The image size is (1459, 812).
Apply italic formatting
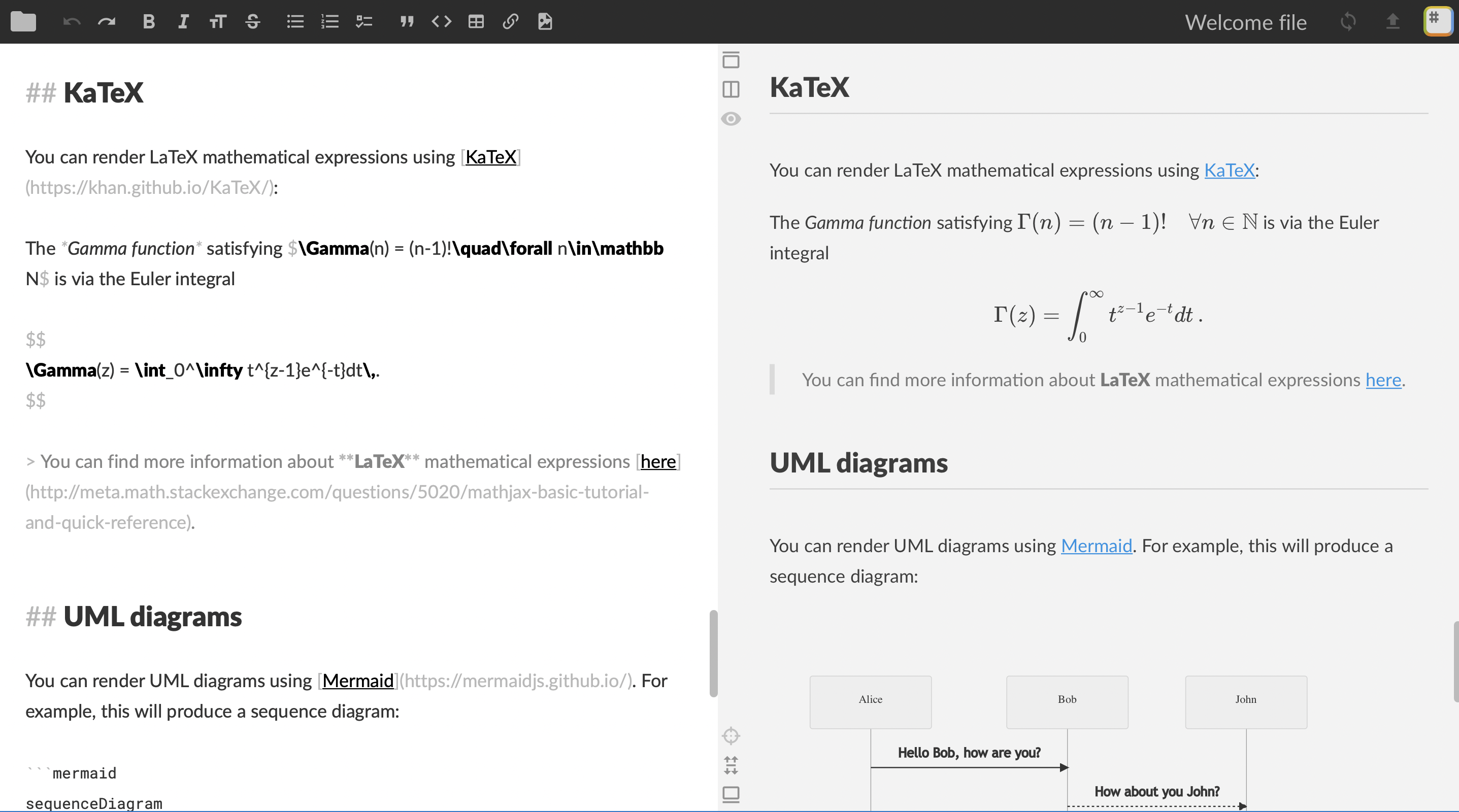(x=183, y=21)
